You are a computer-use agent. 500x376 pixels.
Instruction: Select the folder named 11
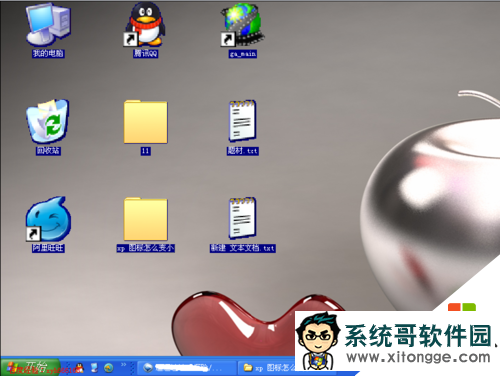coord(145,122)
